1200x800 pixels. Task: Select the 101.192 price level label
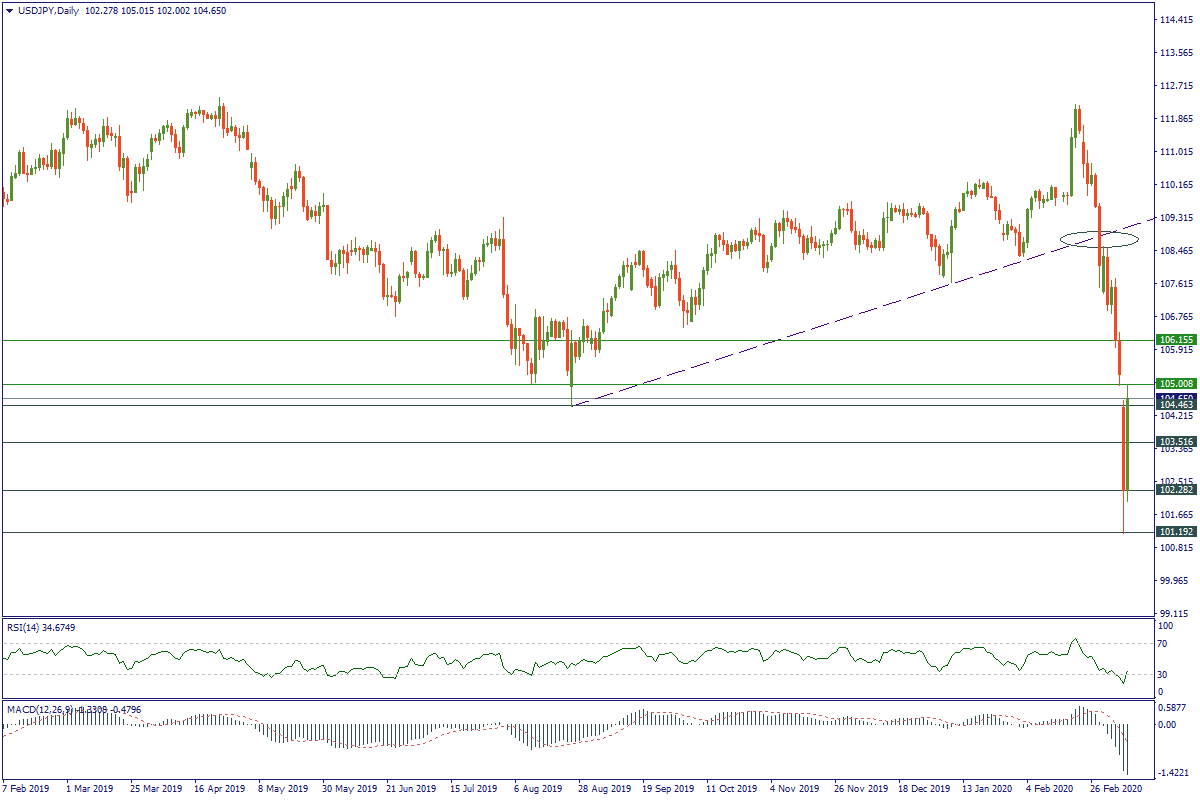[x=1174, y=532]
